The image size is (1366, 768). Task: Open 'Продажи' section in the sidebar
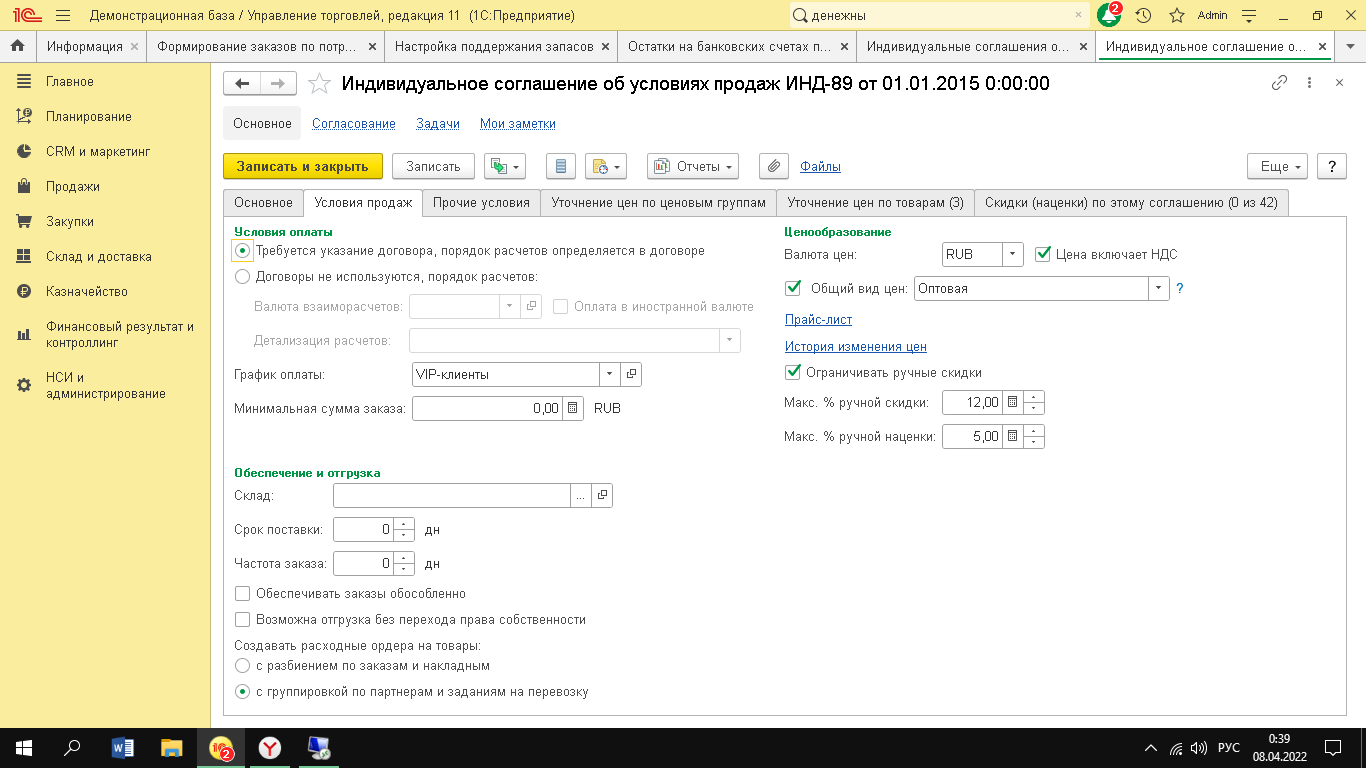[72, 187]
